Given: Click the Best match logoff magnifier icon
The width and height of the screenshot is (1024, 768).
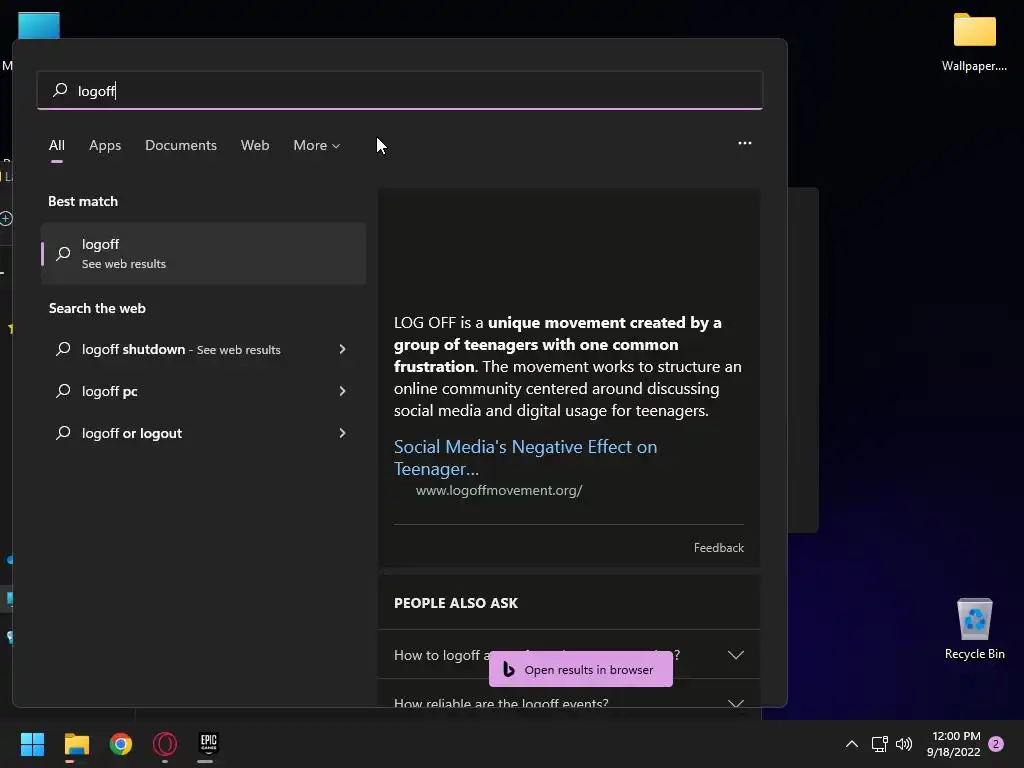Looking at the screenshot, I should [63, 253].
